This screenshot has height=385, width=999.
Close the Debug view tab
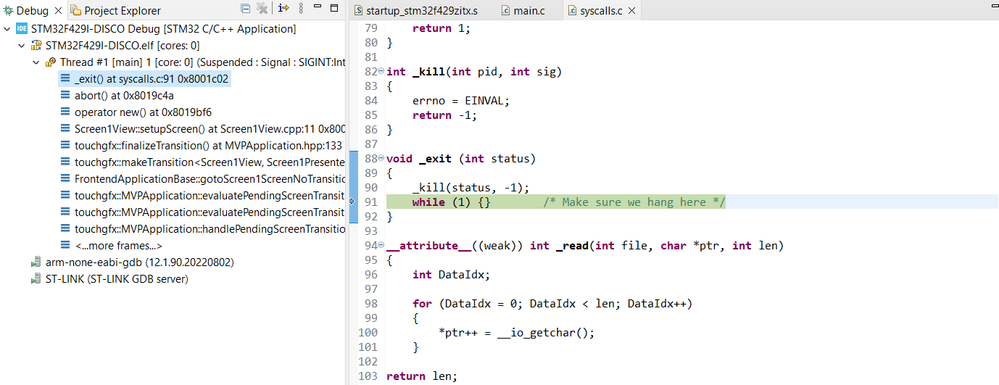click(x=58, y=10)
